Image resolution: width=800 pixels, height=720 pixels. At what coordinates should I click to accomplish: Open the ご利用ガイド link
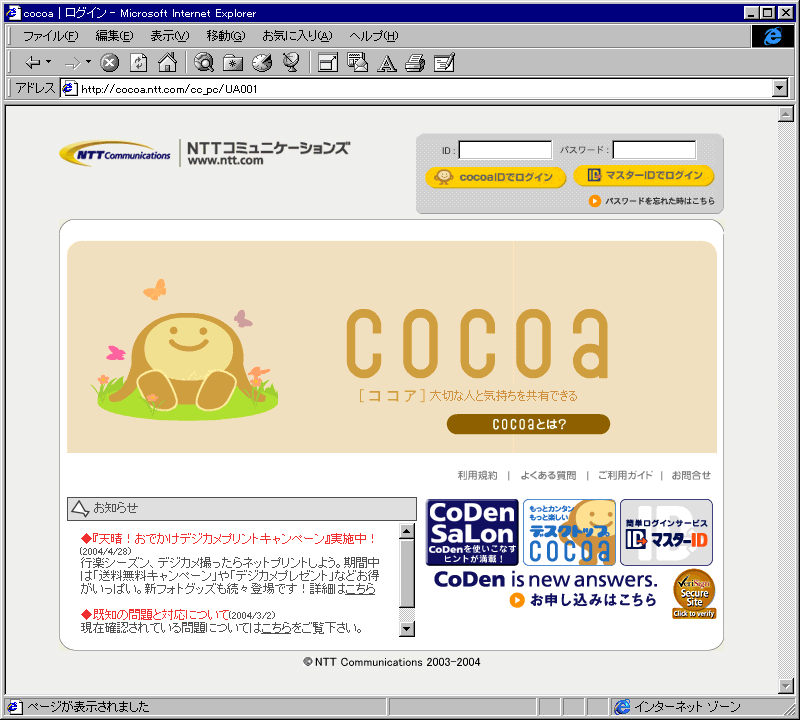[x=625, y=475]
